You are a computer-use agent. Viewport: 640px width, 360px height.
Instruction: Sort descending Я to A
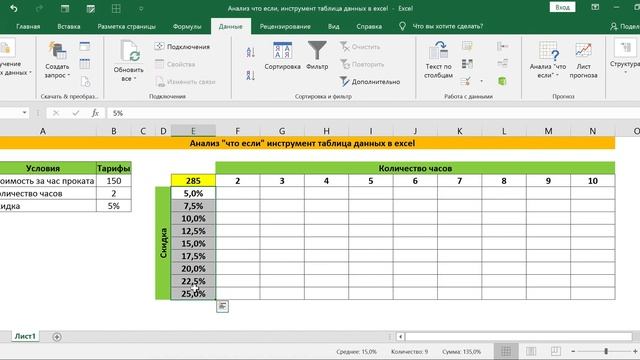point(251,75)
